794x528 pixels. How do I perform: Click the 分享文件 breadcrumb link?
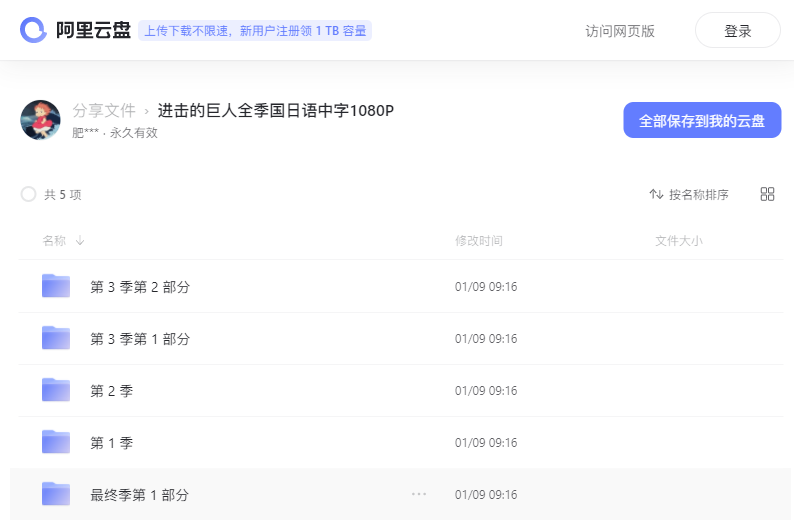pos(104,110)
